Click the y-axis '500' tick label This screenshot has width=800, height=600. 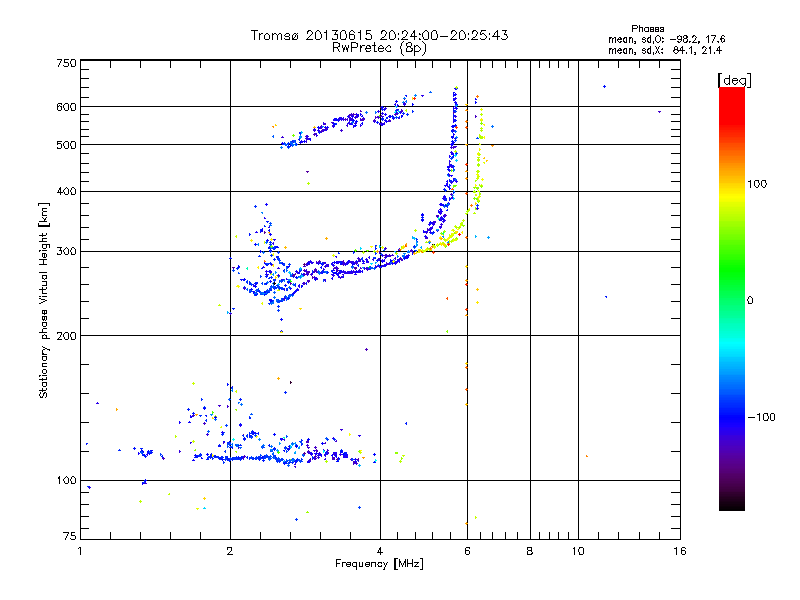[x=66, y=145]
